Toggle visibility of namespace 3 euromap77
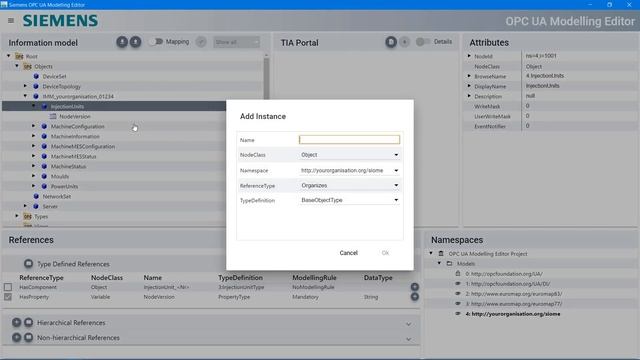This screenshot has height=360, width=640. (458, 304)
